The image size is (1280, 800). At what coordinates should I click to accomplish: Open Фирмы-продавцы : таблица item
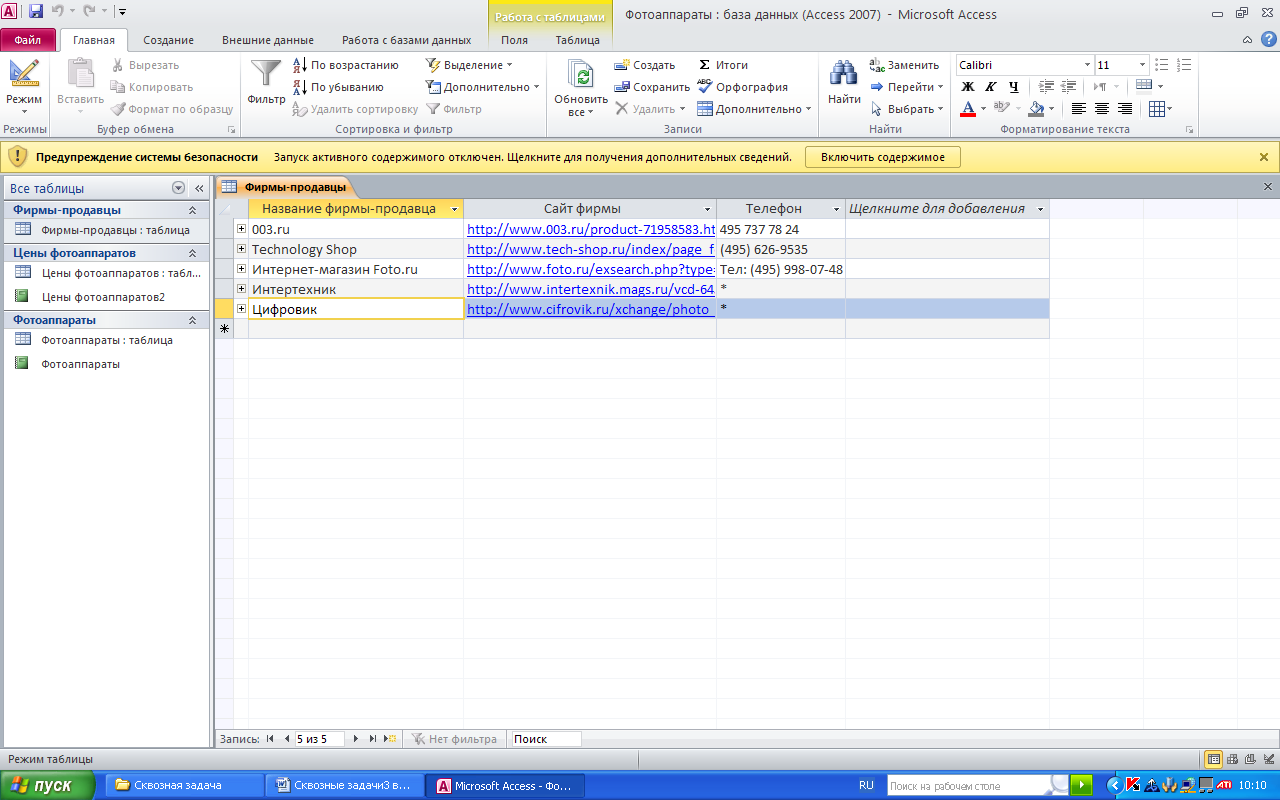click(106, 230)
